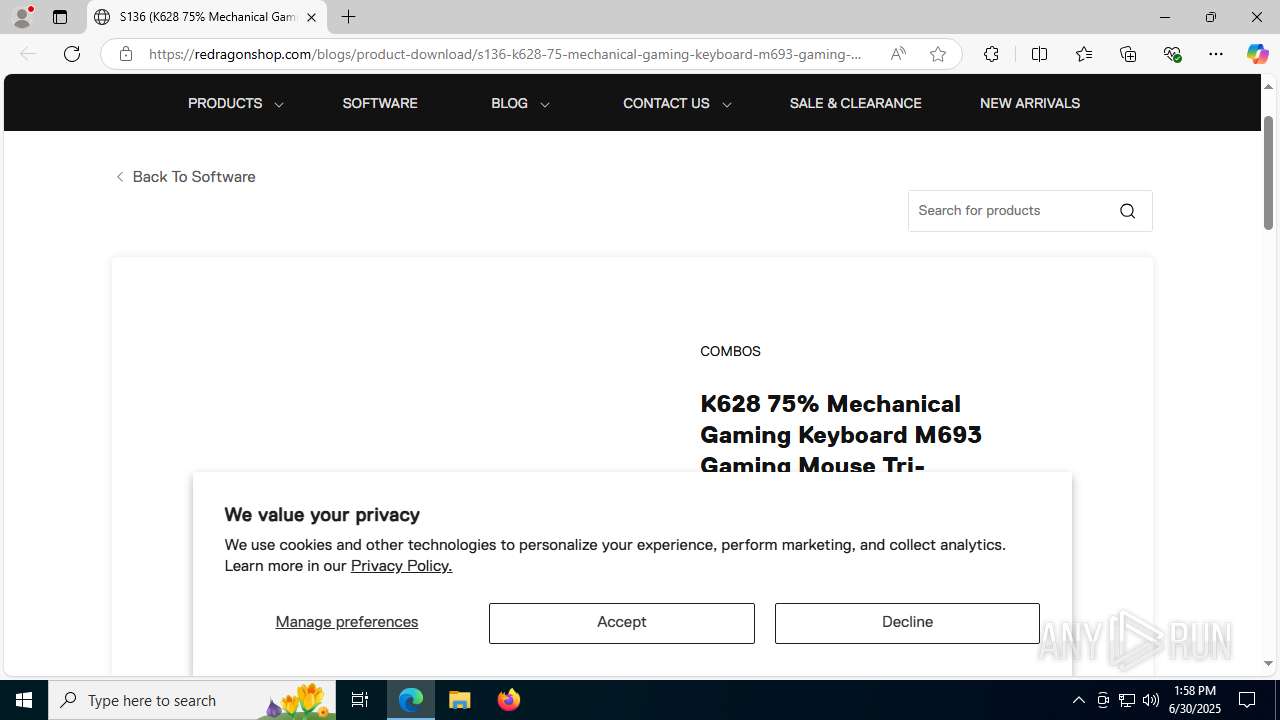Accept the cookies

pyautogui.click(x=622, y=623)
